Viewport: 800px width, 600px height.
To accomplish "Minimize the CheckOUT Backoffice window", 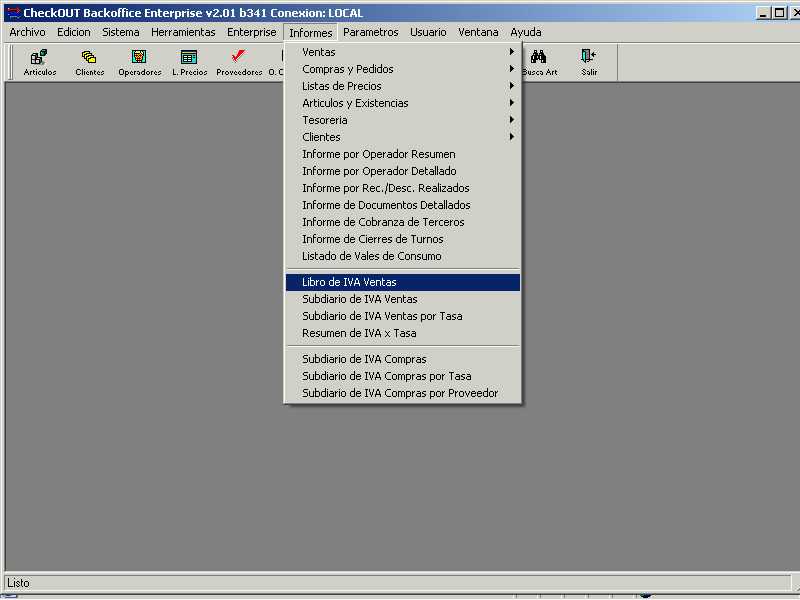I will (763, 13).
